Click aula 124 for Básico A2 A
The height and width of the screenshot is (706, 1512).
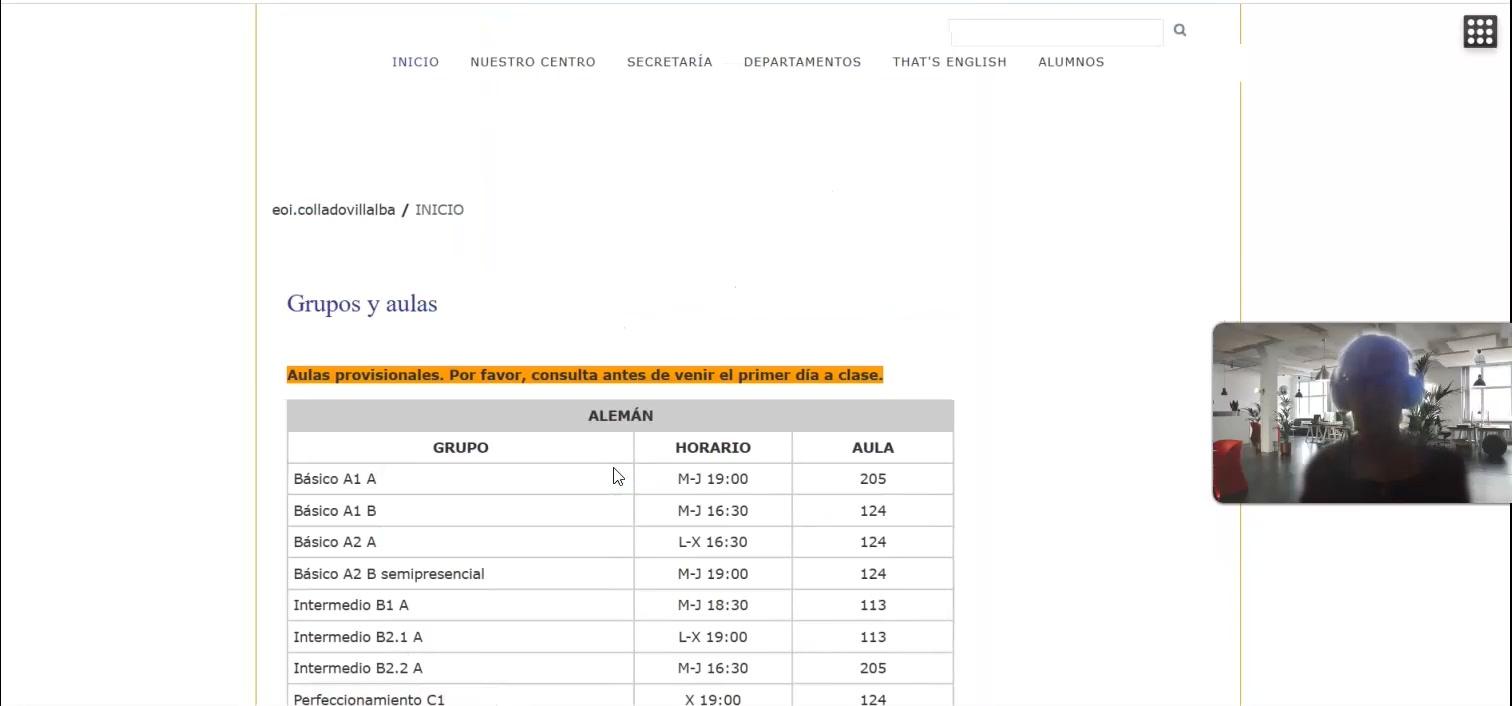pyautogui.click(x=873, y=542)
